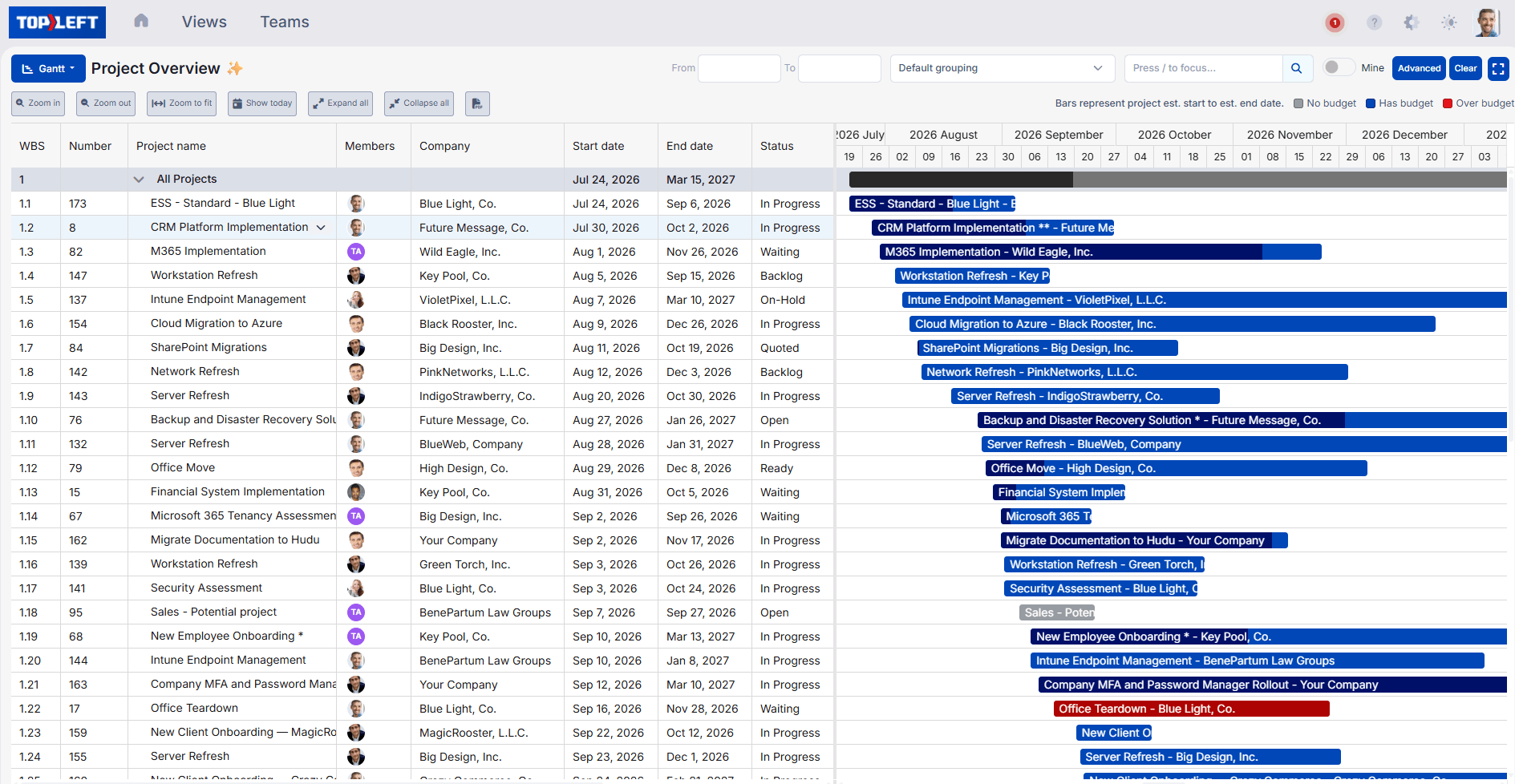The height and width of the screenshot is (784, 1515).
Task: Open the red notification alert icon
Action: 1335,22
